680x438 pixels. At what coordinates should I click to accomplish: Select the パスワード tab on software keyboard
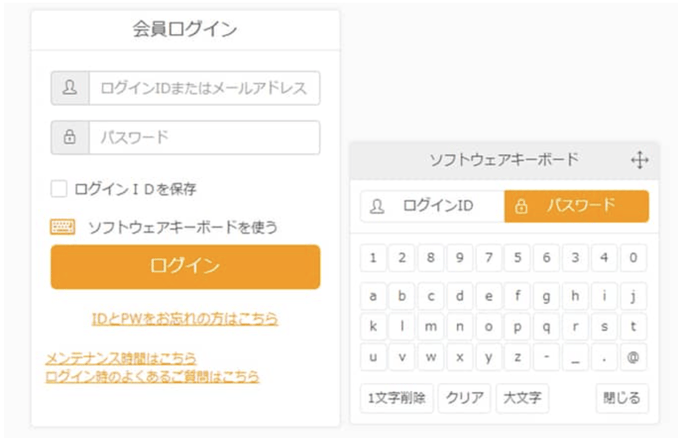pyautogui.click(x=577, y=206)
